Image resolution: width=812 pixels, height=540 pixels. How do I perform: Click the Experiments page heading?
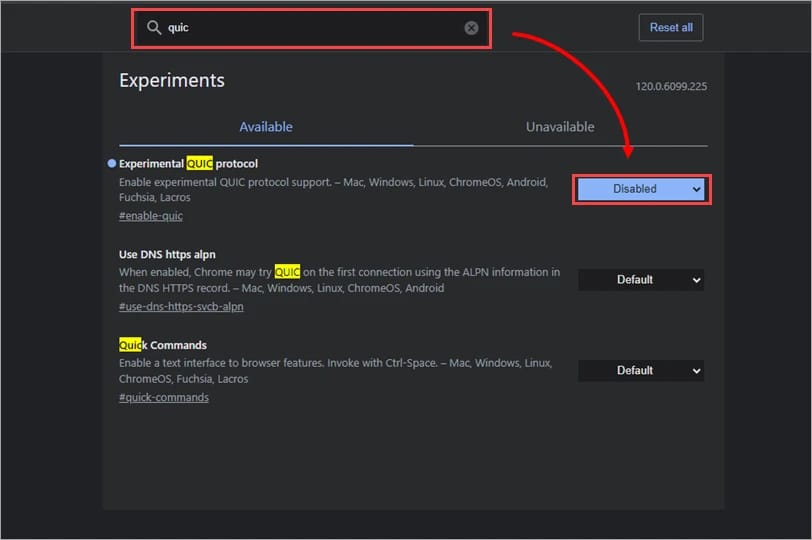tap(172, 81)
